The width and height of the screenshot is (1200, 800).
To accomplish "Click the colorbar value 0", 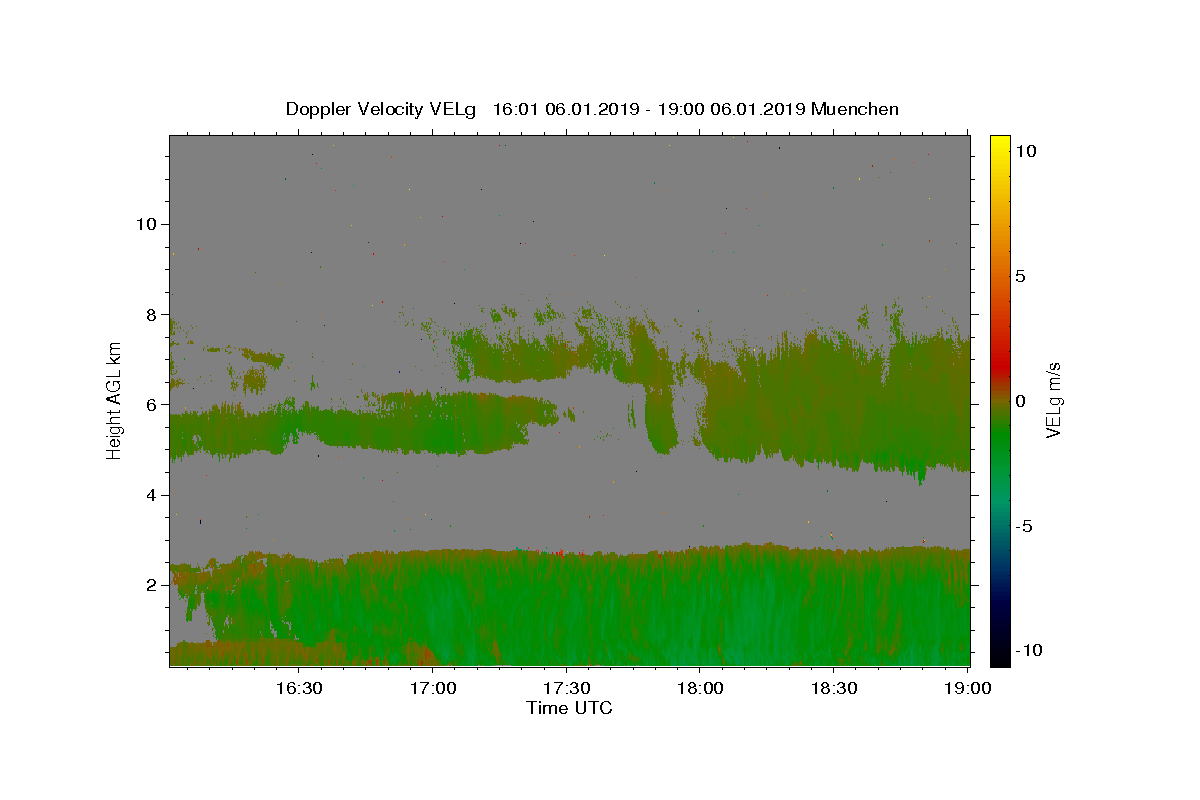I will point(1019,401).
